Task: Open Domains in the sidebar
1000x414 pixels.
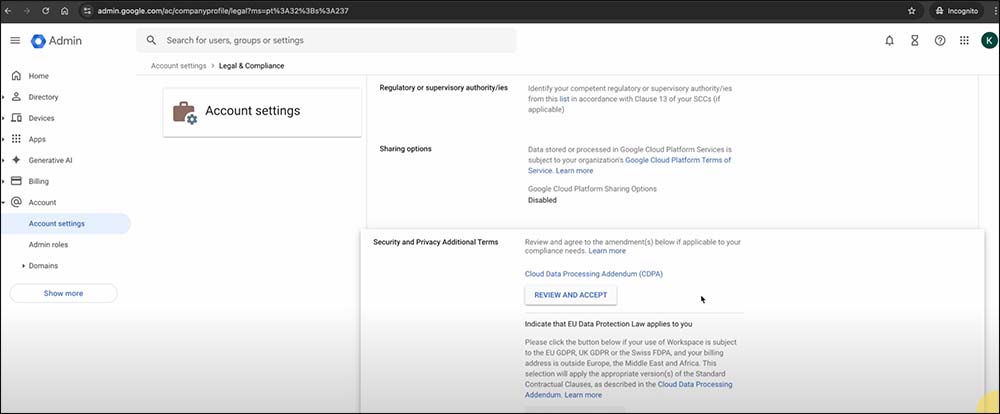Action: click(x=43, y=265)
